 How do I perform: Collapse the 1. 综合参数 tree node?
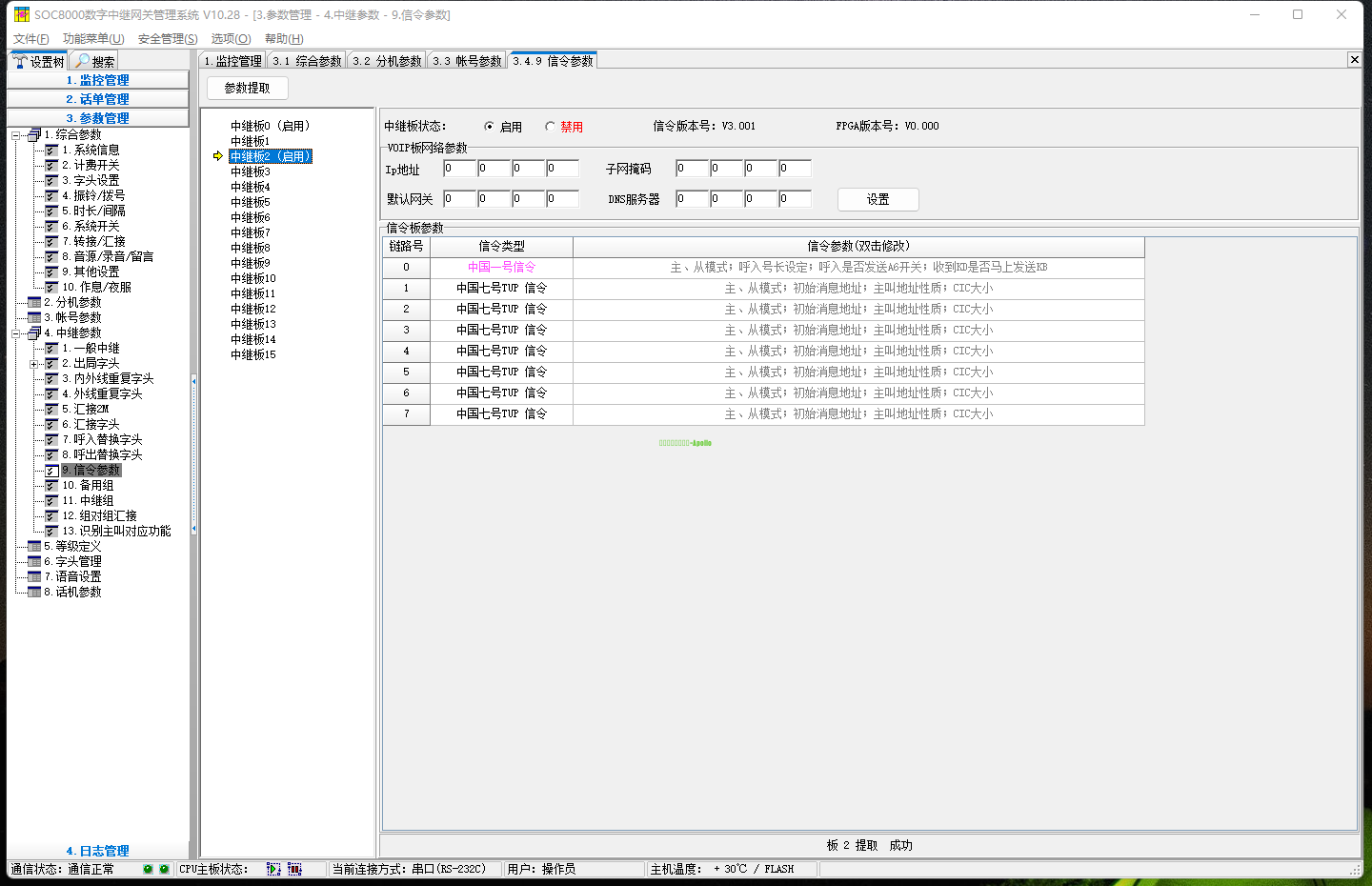16,135
